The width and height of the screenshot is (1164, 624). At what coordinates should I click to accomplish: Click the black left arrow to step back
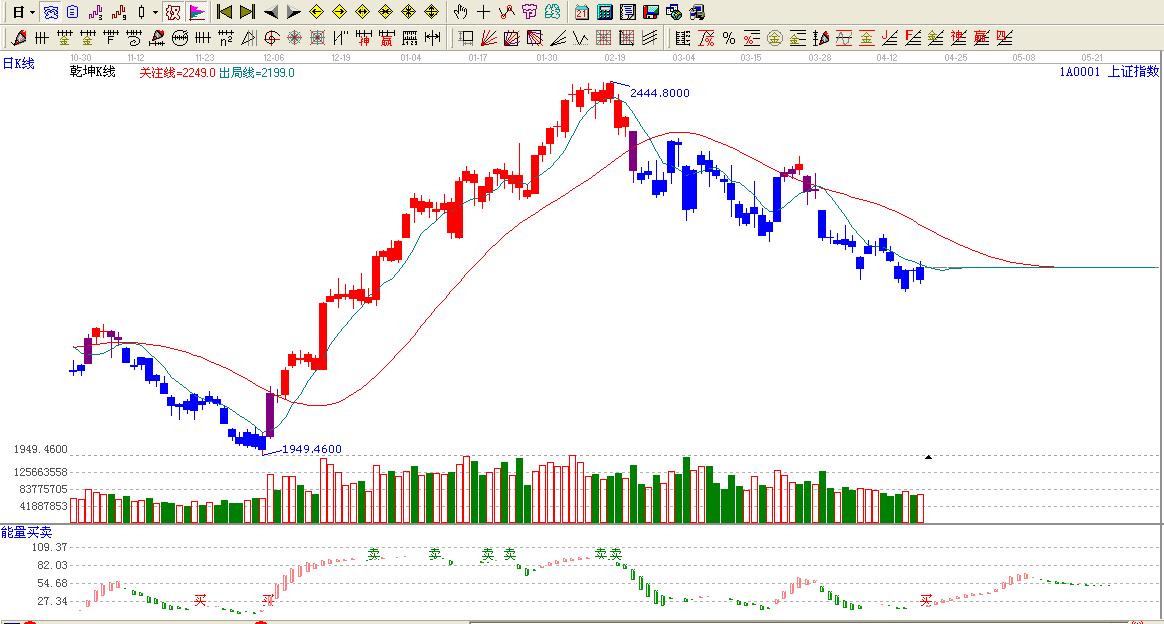271,12
